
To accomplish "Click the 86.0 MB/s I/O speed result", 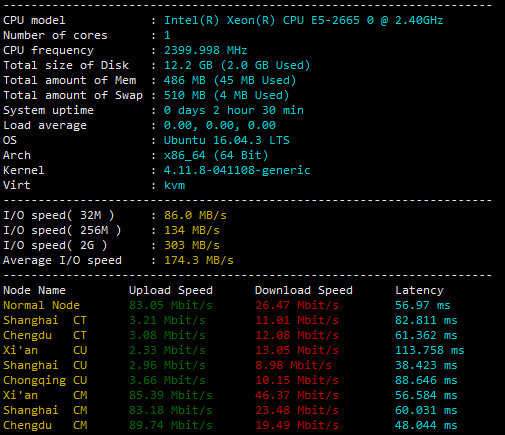I will coord(195,215).
